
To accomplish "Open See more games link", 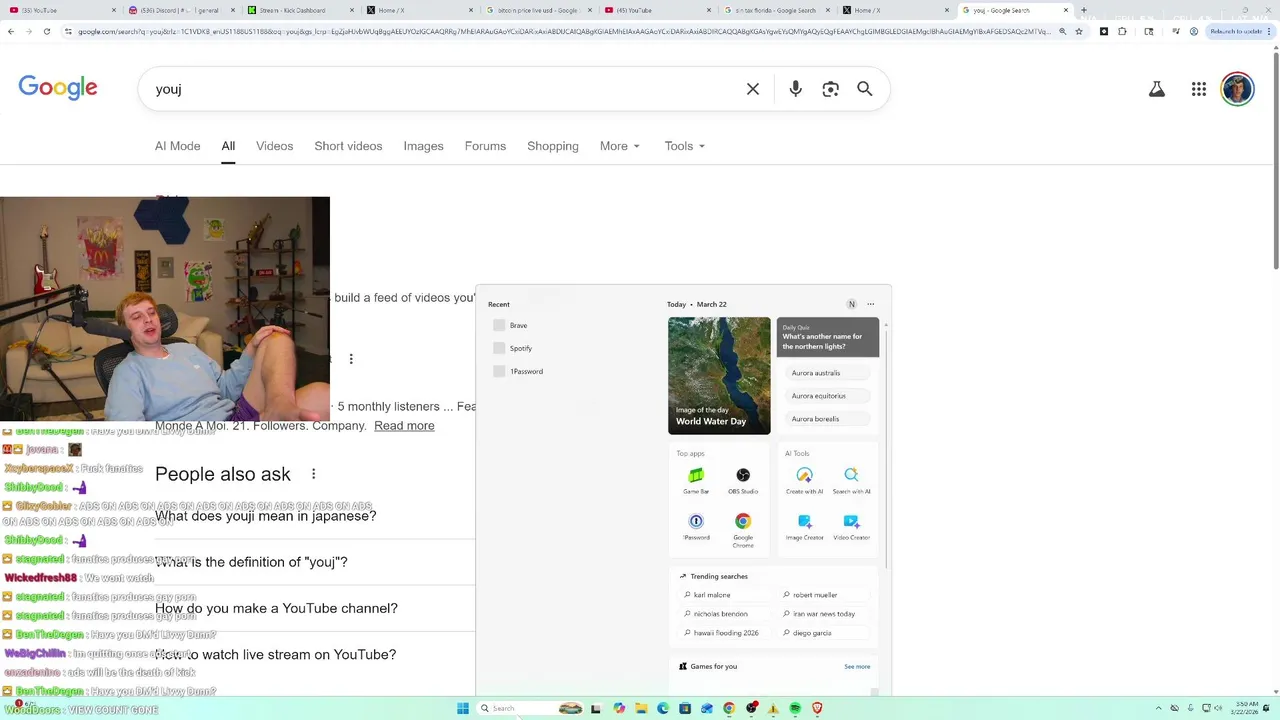I will click(x=857, y=666).
